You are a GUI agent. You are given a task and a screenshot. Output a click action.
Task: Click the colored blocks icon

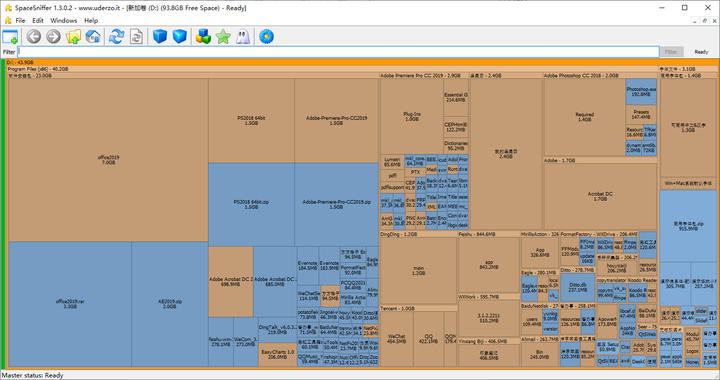pos(203,37)
